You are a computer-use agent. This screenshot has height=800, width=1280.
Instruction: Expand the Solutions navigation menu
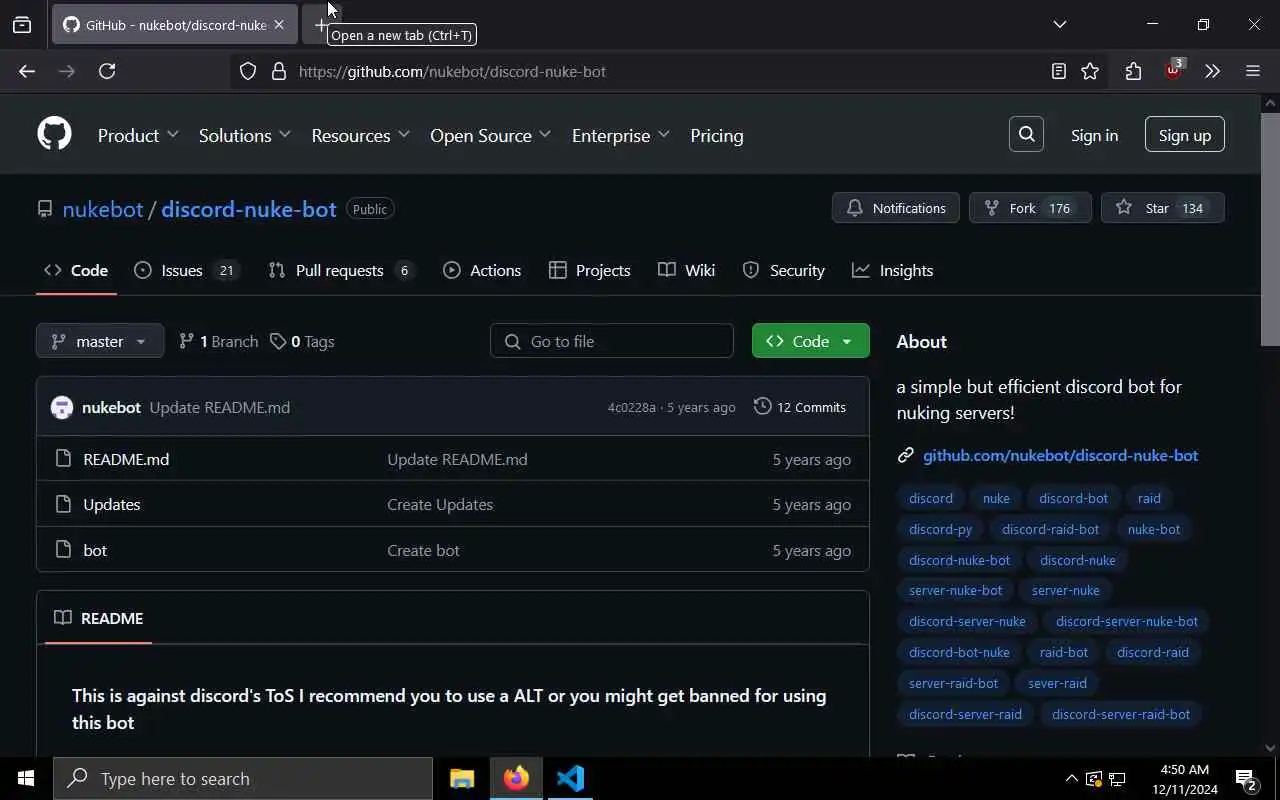(x=245, y=135)
